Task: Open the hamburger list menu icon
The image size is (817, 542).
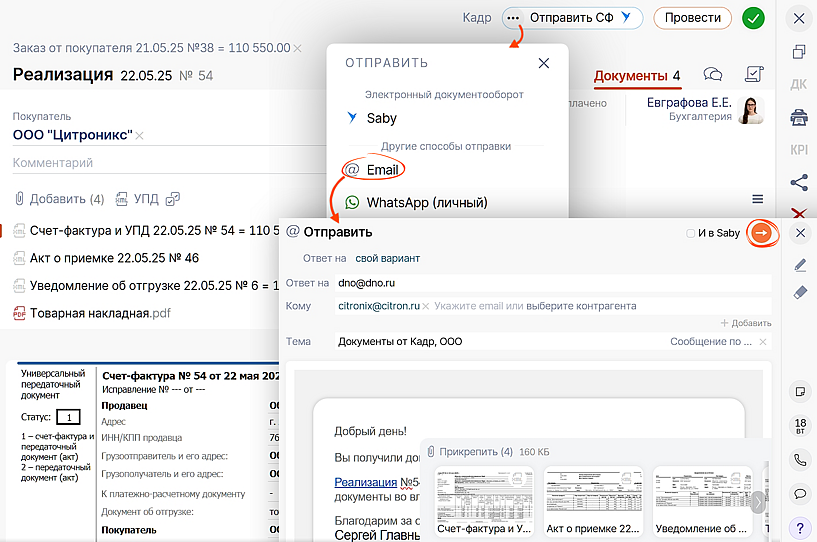Action: pyautogui.click(x=758, y=199)
